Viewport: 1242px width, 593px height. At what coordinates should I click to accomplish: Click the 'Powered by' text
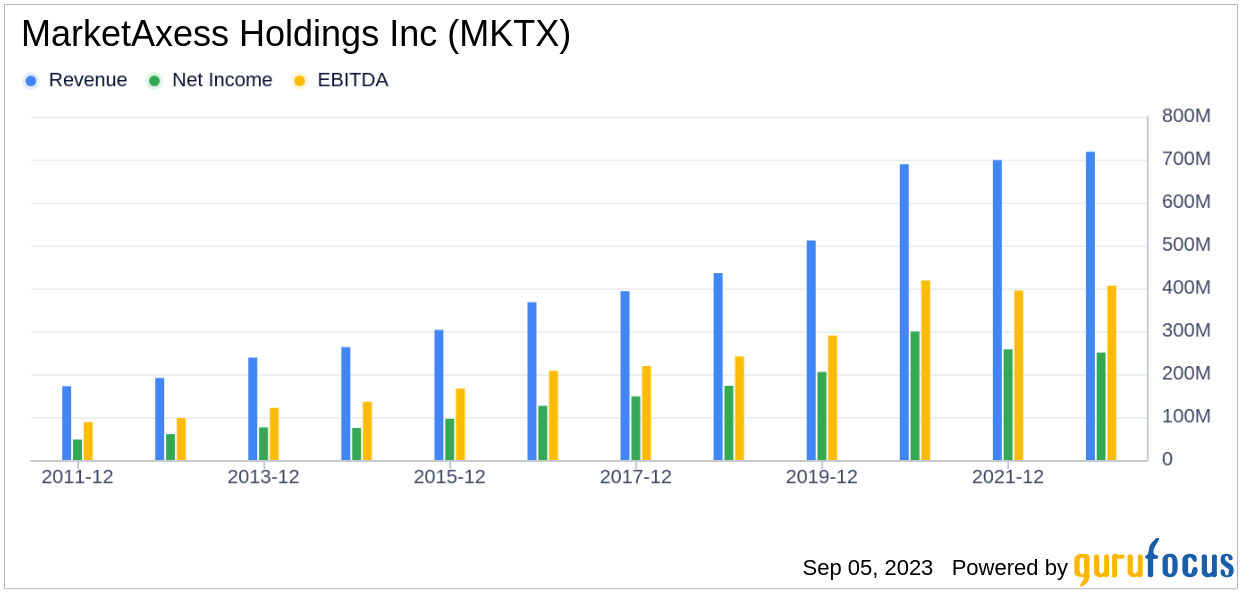(1010, 568)
